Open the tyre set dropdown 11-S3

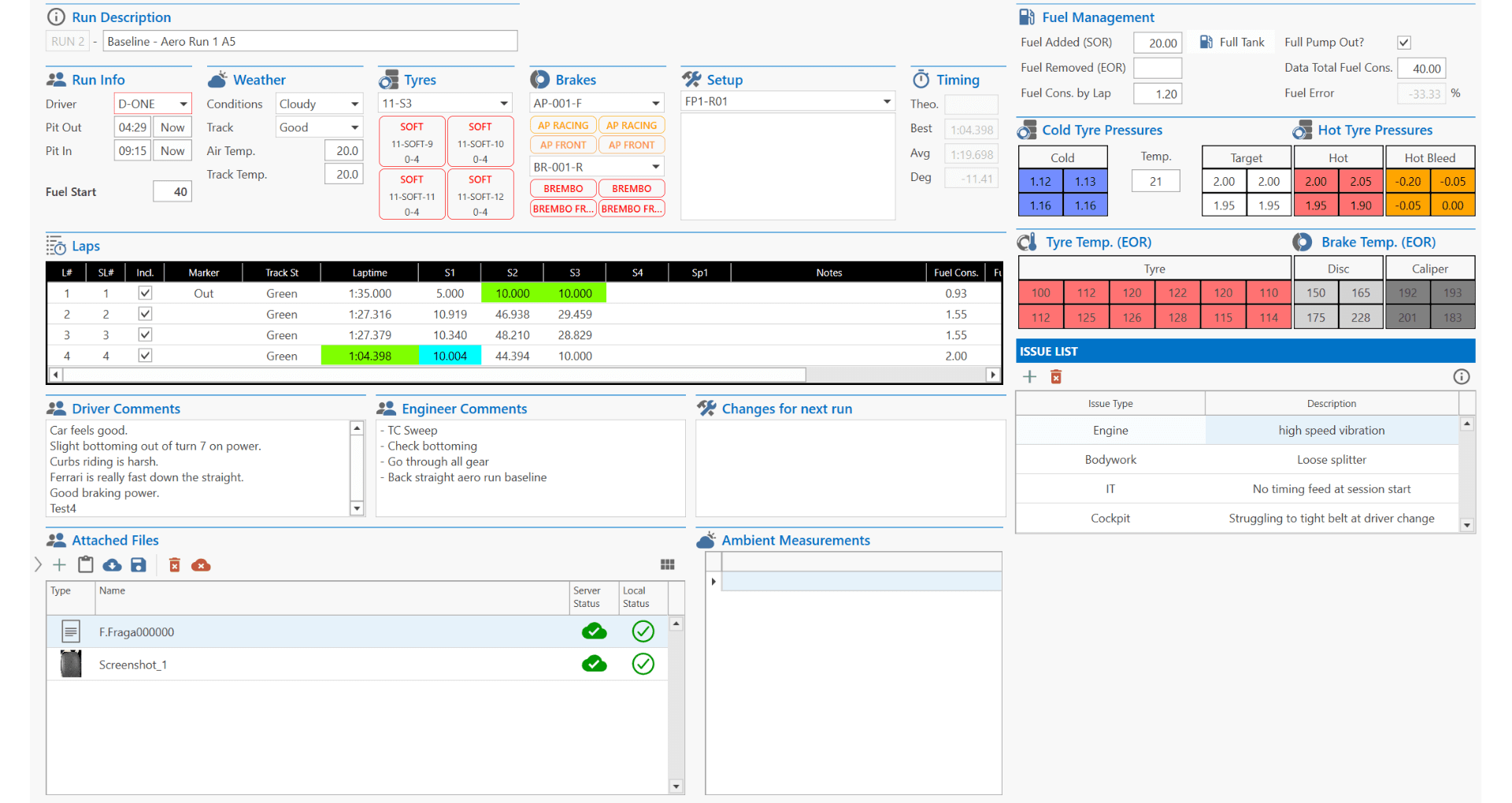(445, 103)
